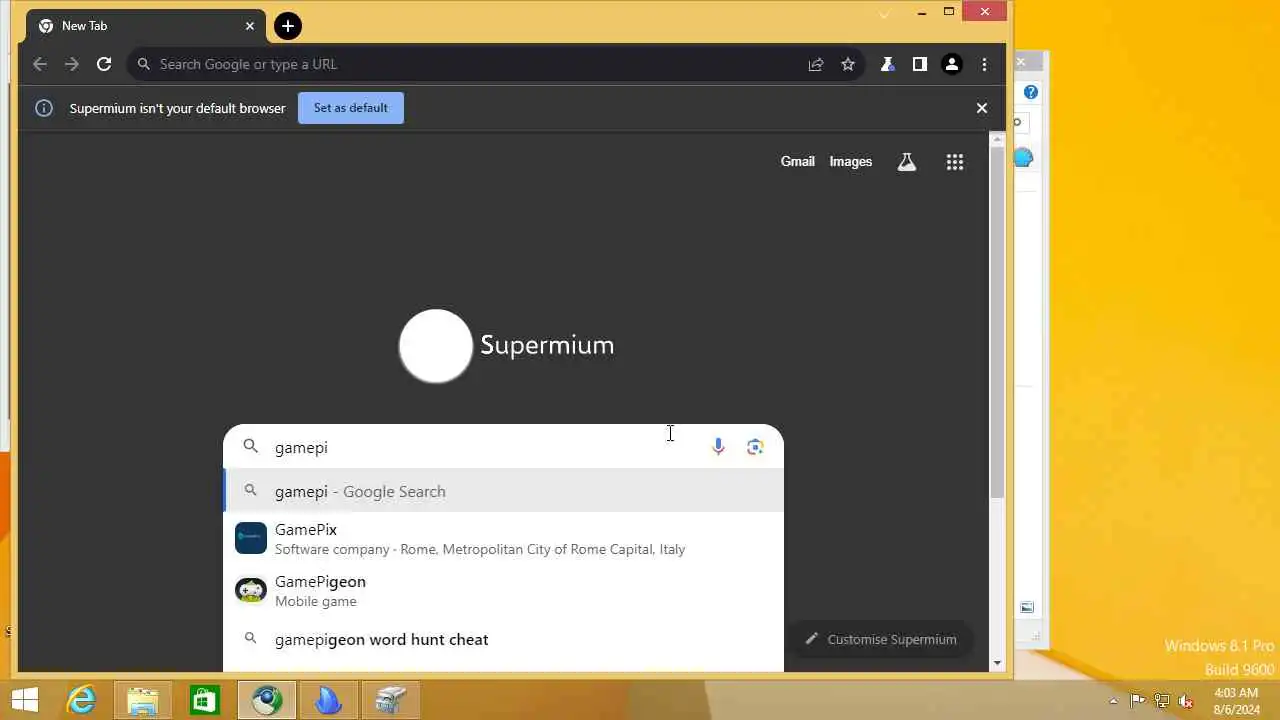Click the page scroll-up arrow

click(x=997, y=140)
